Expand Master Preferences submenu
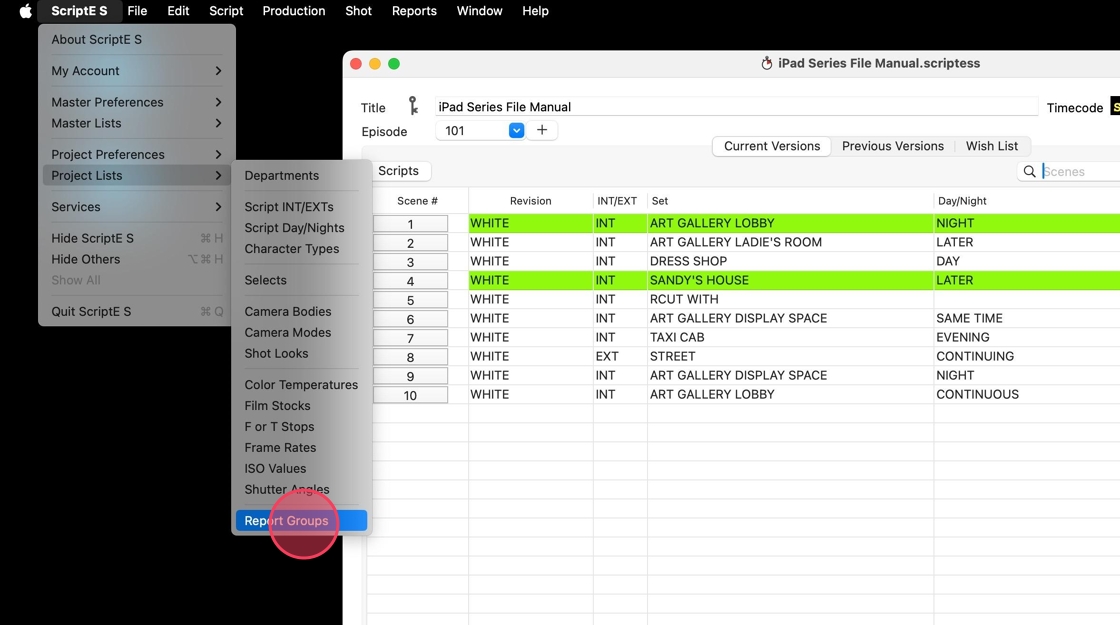 136,102
